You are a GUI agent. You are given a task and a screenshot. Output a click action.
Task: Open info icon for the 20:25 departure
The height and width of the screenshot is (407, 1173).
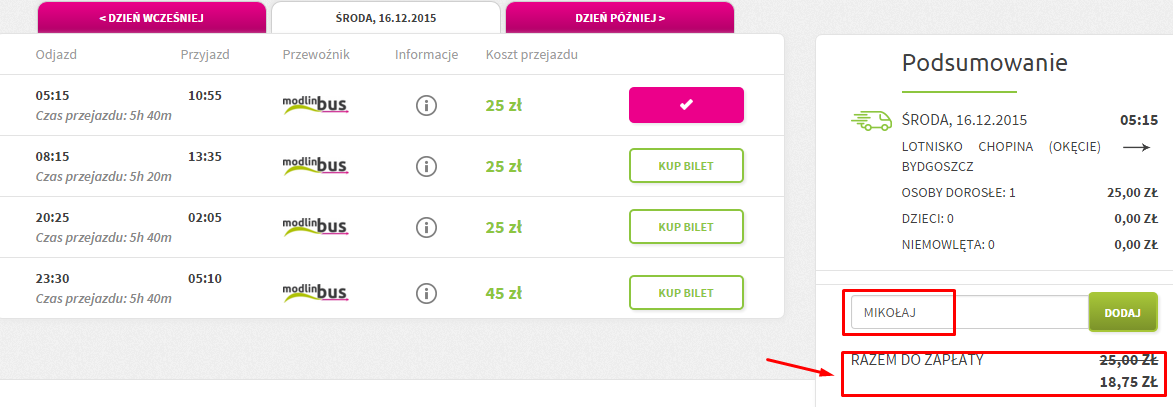(426, 227)
